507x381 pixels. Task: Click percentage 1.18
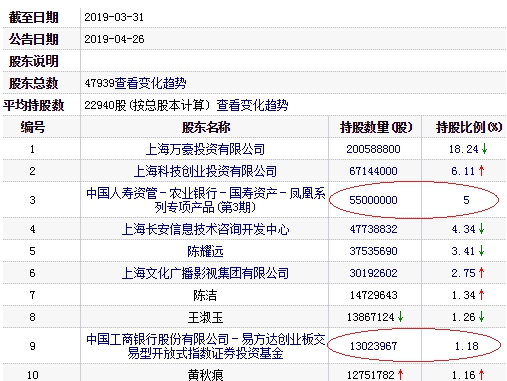pos(466,346)
